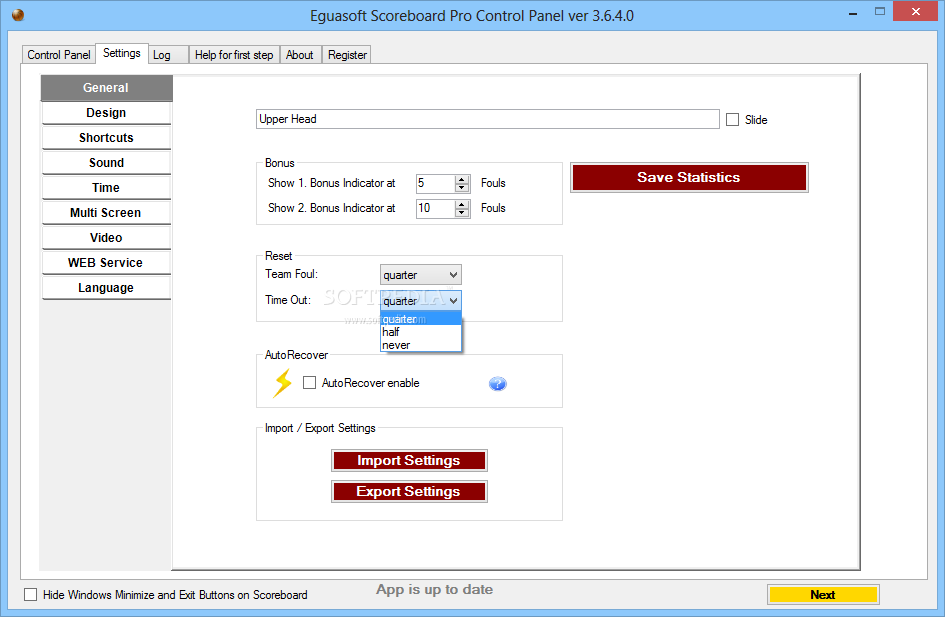Click the Save Statistics button
Screen dimensions: 945x617
[689, 178]
